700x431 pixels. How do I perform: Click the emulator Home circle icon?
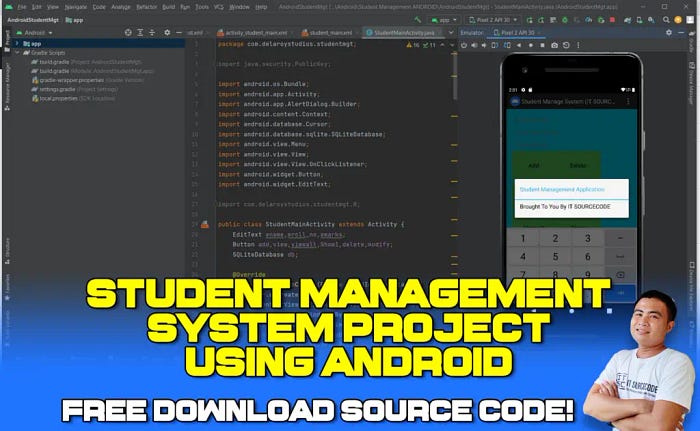[531, 45]
